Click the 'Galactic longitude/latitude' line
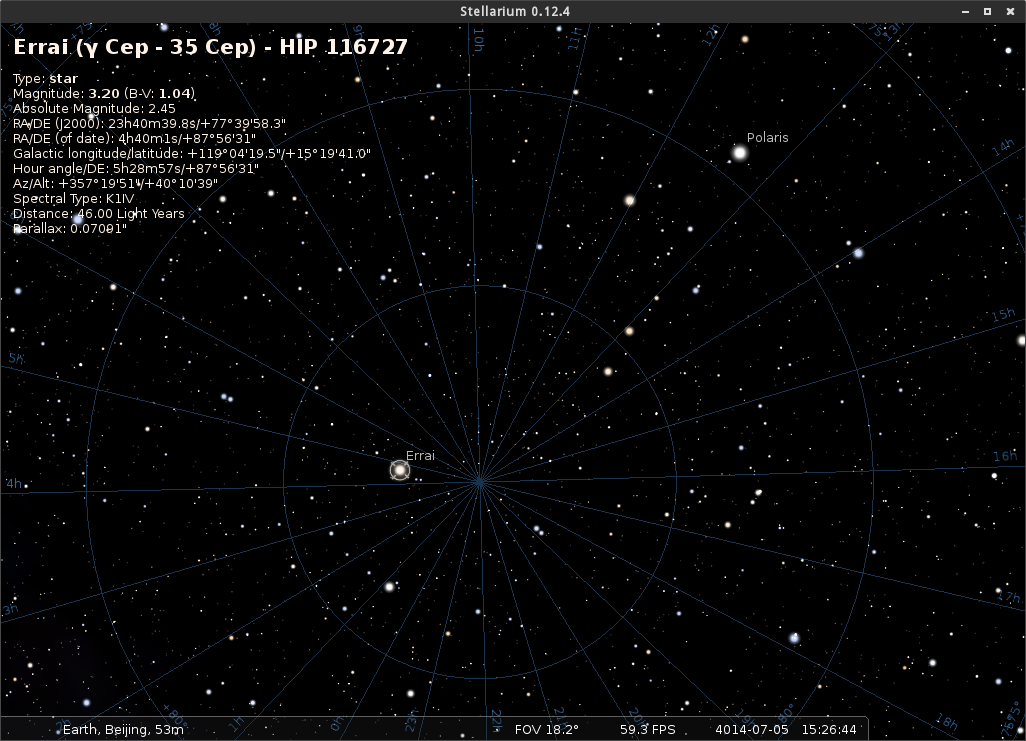This screenshot has width=1026, height=741. (x=192, y=154)
